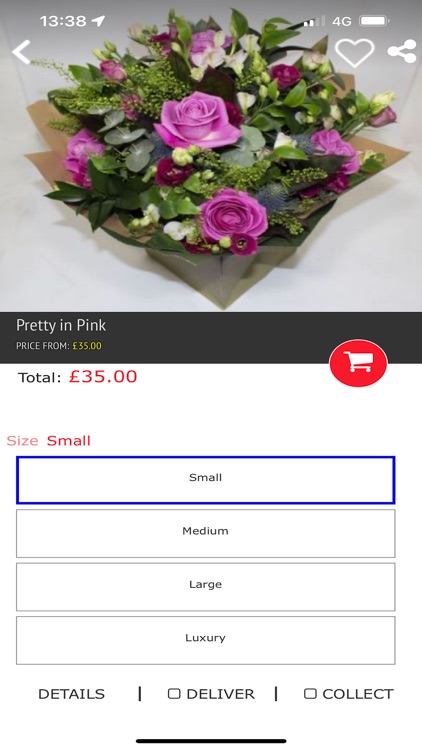Screen dimensions: 422x750
Task: Choose the Large size option
Action: tap(206, 587)
